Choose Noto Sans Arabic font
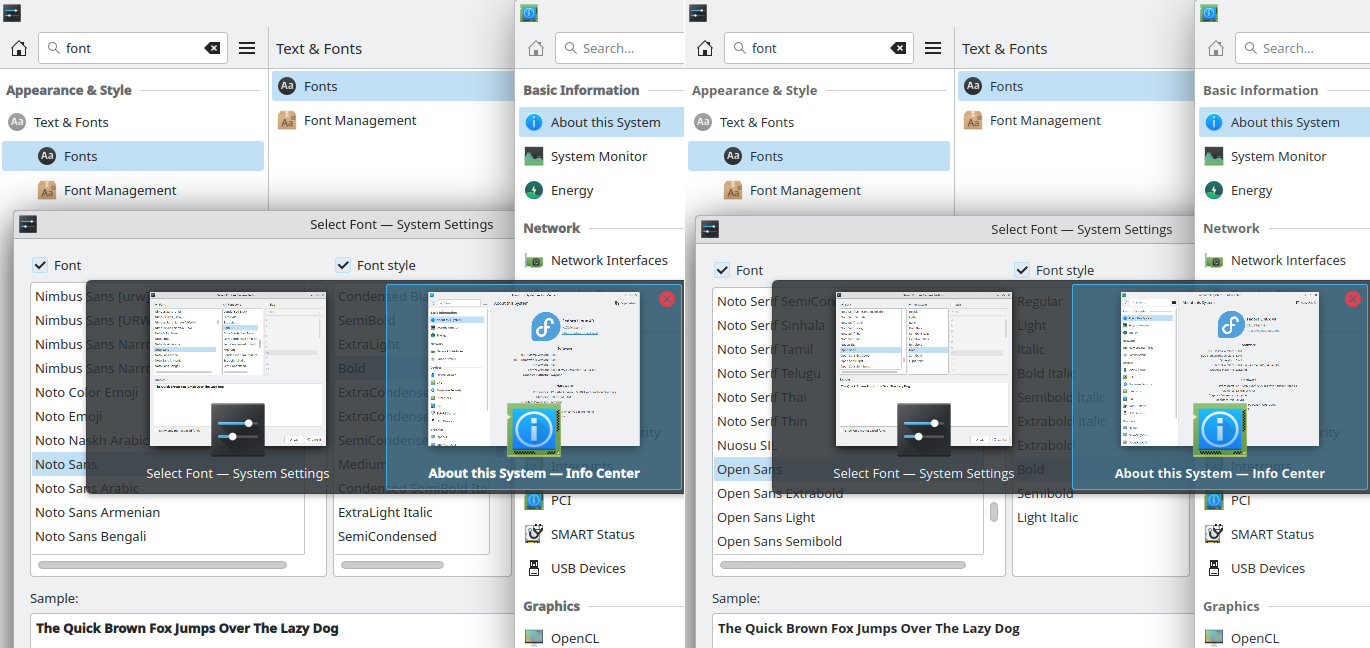Viewport: 1370px width, 648px height. (x=88, y=488)
